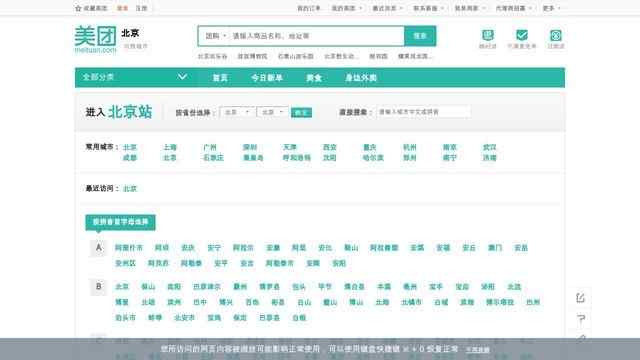Select 泊头市 in the B city list
Image resolution: width=640 pixels, height=360 pixels.
coord(125,318)
